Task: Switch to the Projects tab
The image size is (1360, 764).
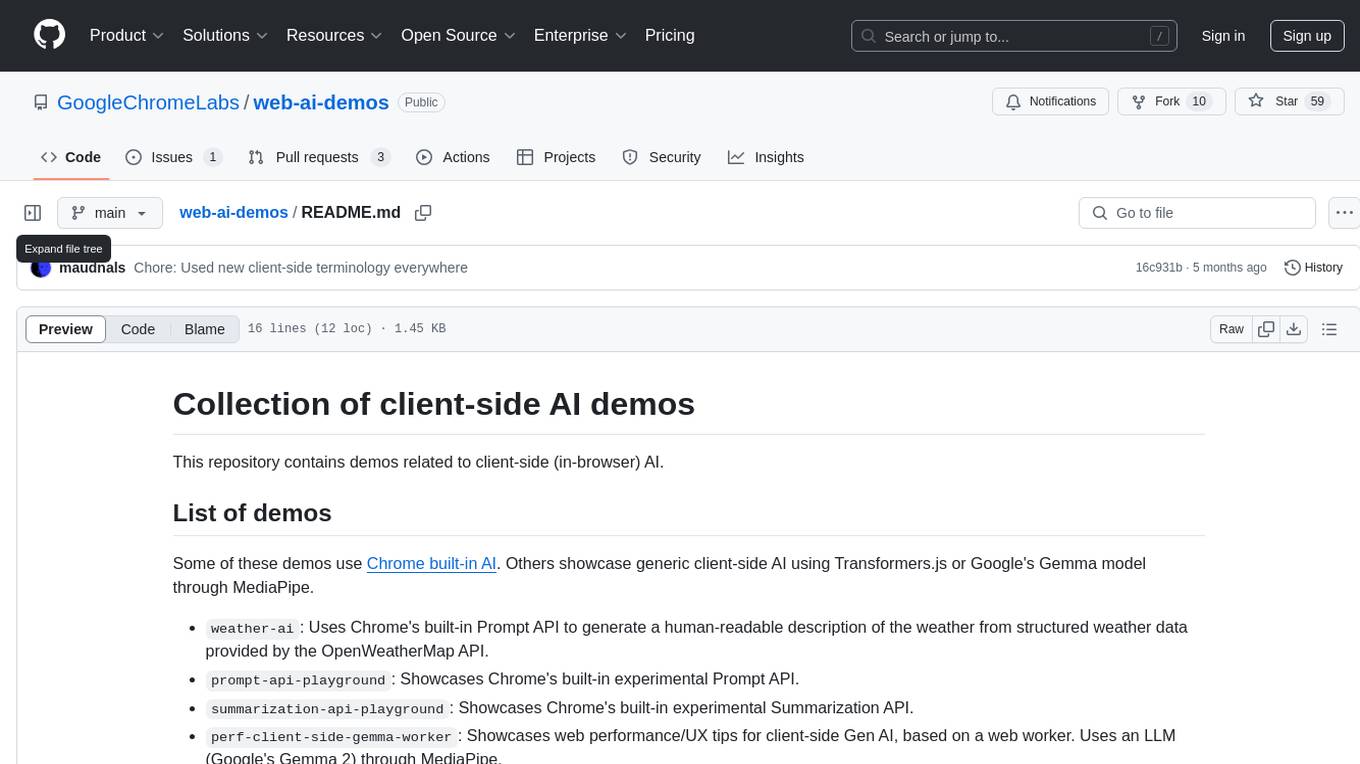Action: click(x=556, y=157)
